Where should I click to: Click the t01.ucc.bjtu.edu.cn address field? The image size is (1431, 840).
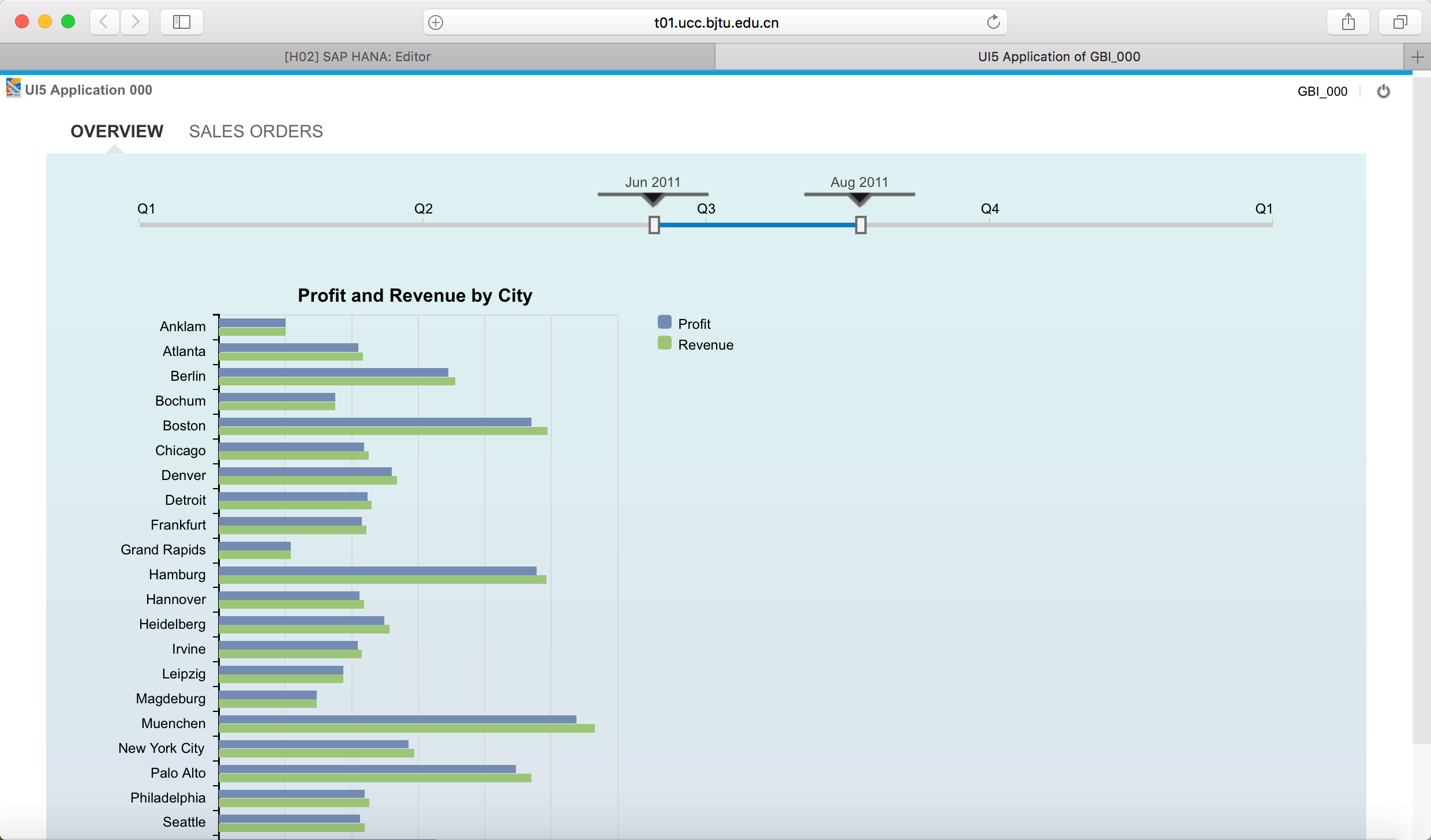pos(715,22)
